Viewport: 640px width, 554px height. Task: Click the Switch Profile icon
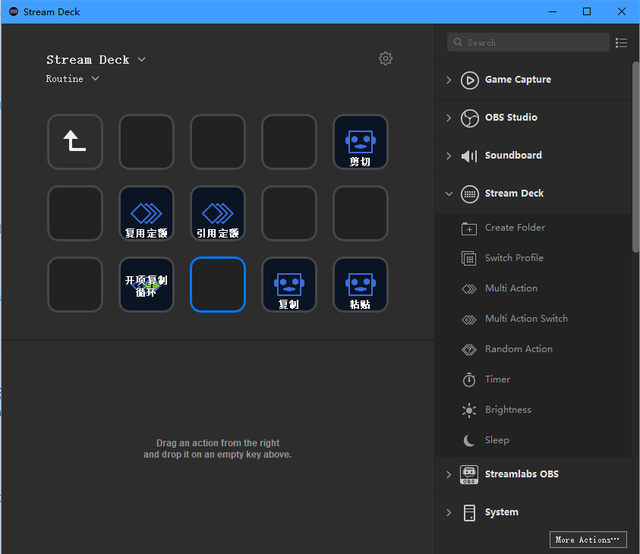[469, 258]
